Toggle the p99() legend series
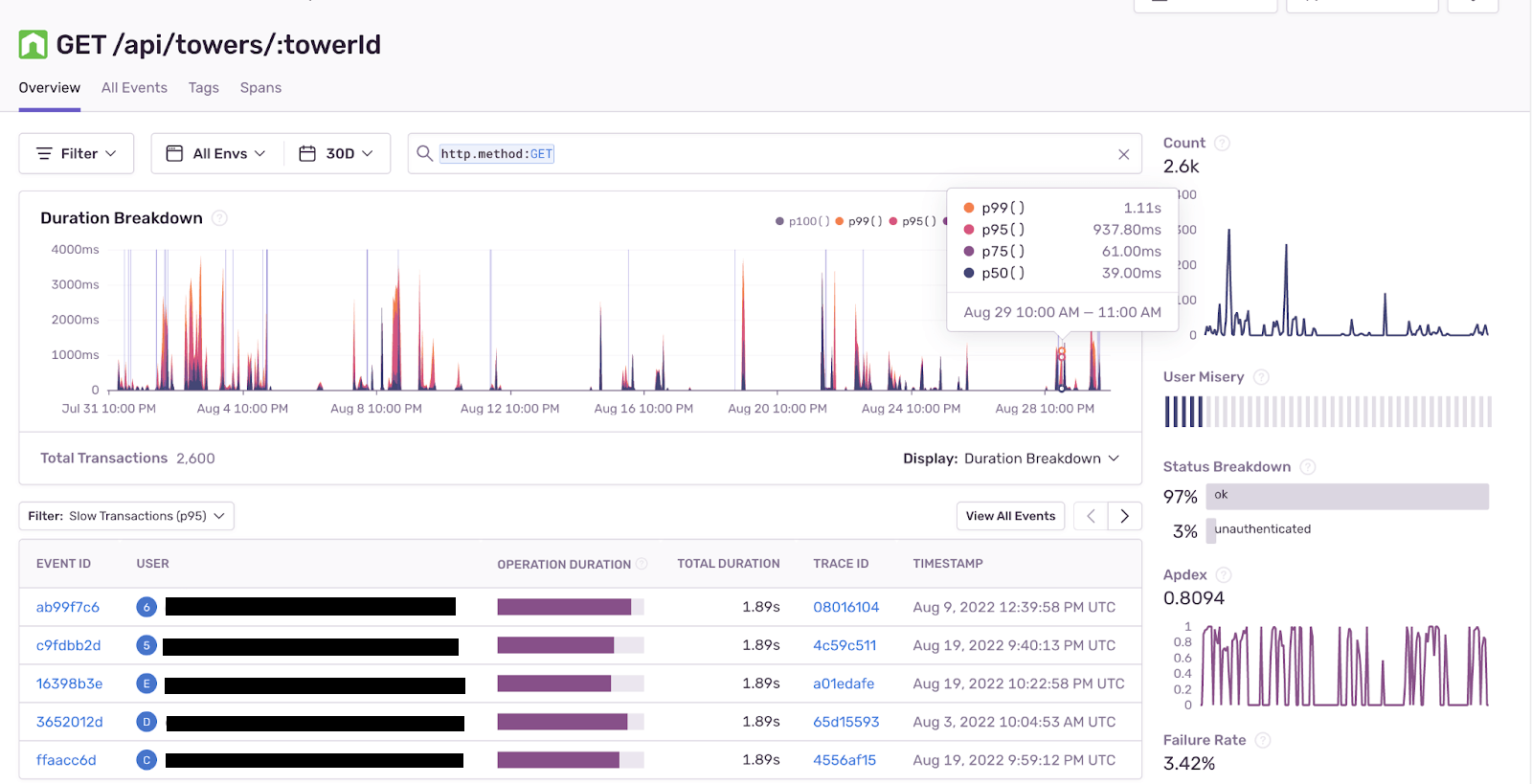The image size is (1532, 784). (x=858, y=221)
